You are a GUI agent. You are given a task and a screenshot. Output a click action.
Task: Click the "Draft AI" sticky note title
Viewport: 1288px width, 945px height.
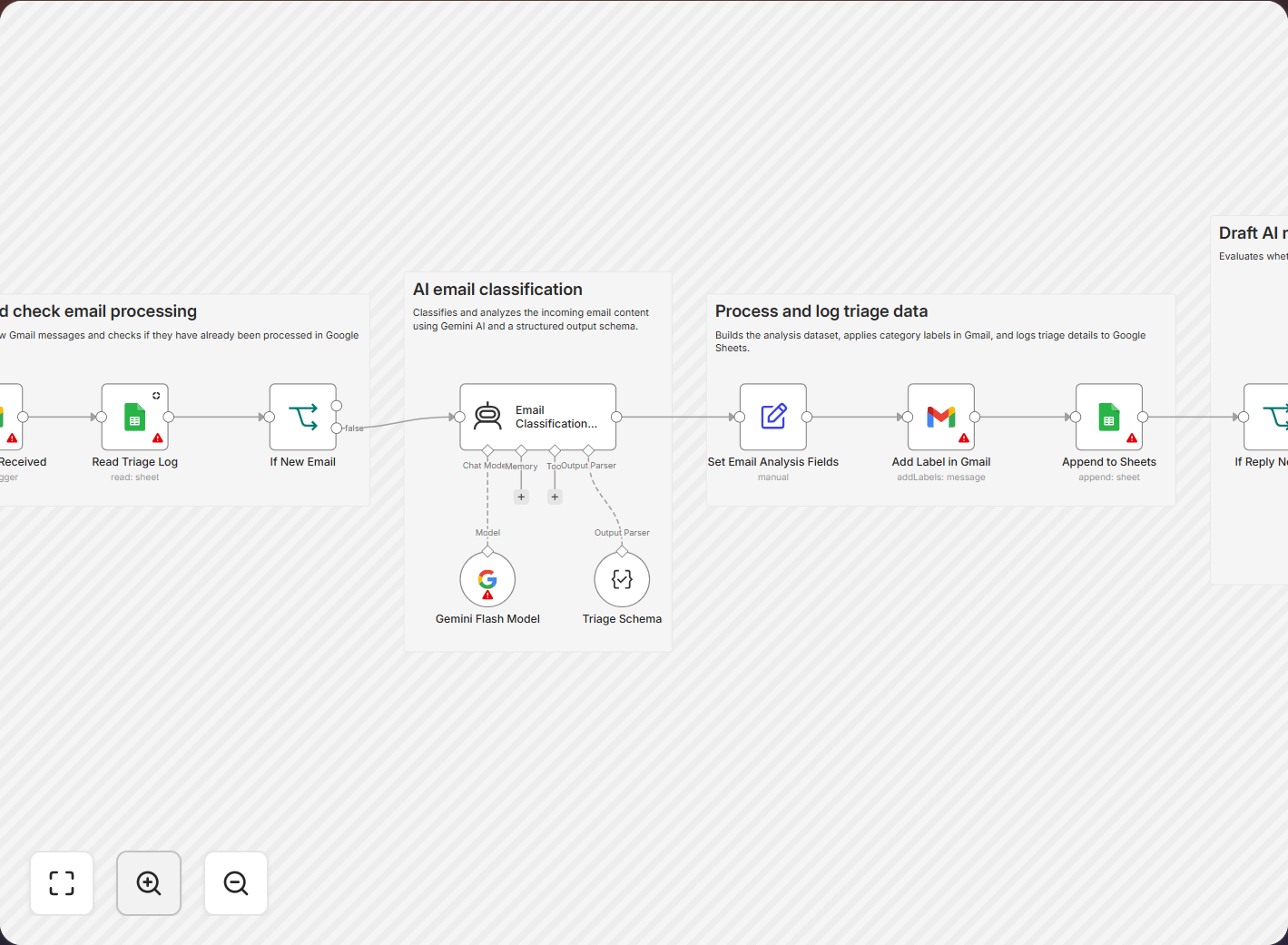point(1253,233)
